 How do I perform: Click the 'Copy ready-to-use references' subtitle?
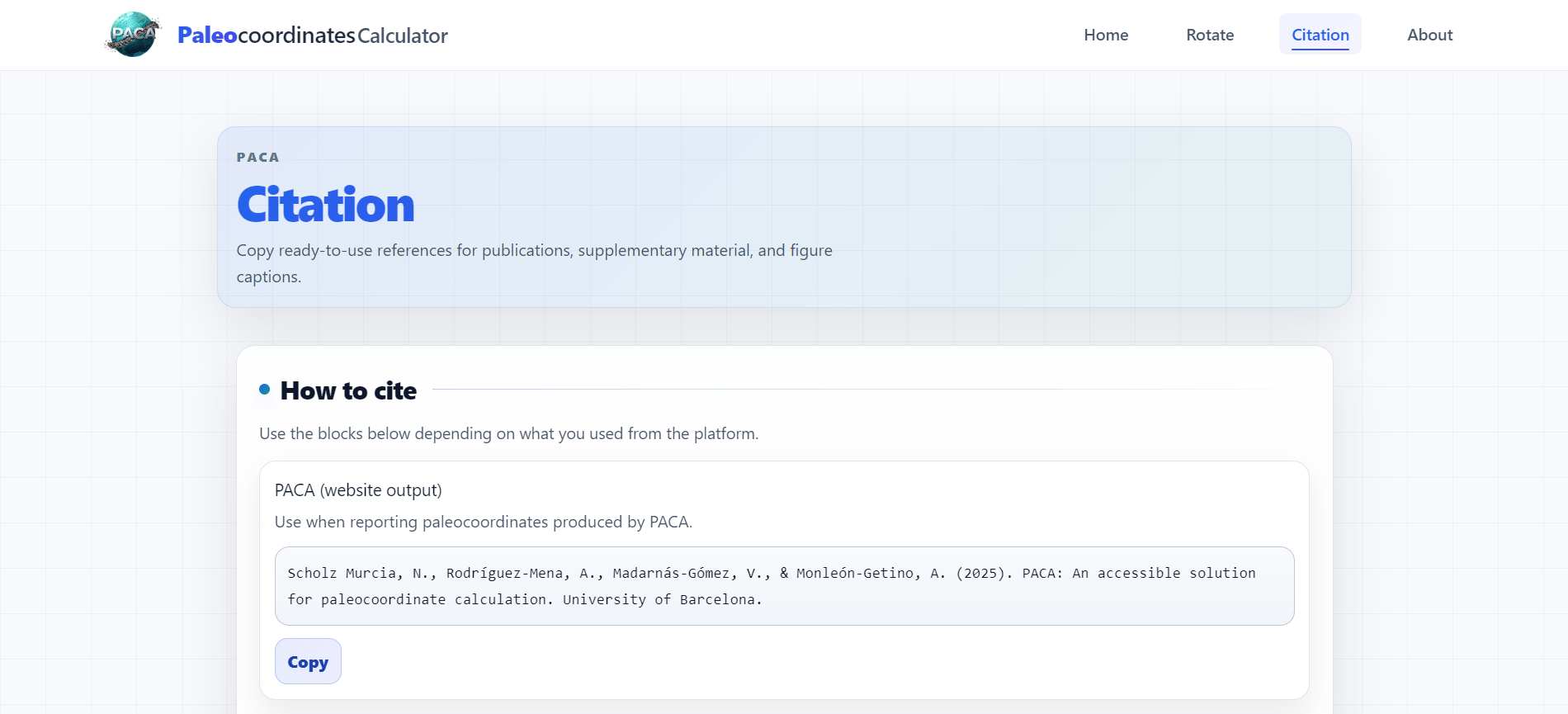[x=535, y=263]
